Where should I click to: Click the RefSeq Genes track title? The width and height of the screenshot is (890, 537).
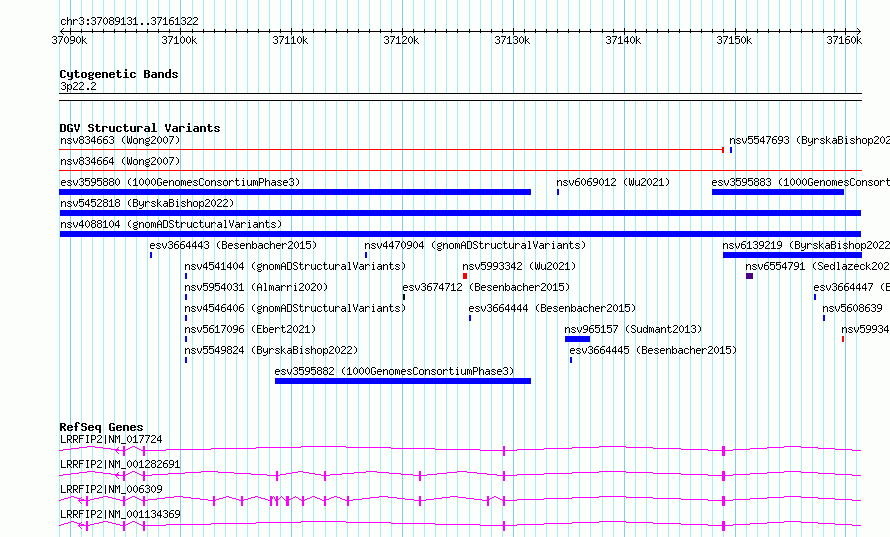[x=102, y=427]
